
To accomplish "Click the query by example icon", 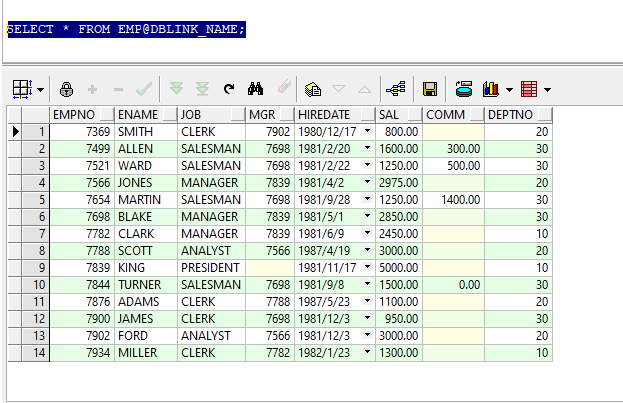I will (x=313, y=89).
